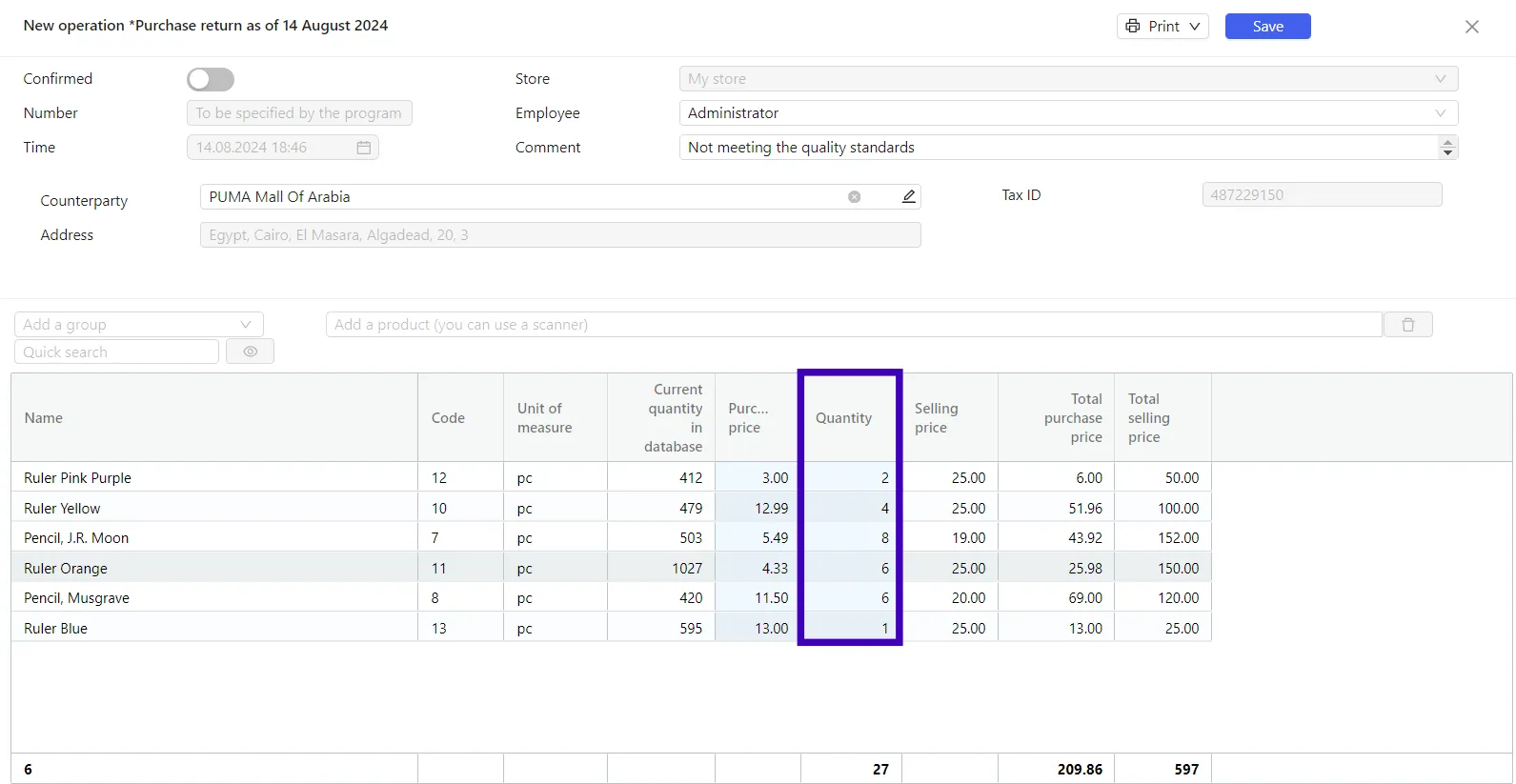Edit quantity 1 for Ruler Blue

(x=851, y=629)
